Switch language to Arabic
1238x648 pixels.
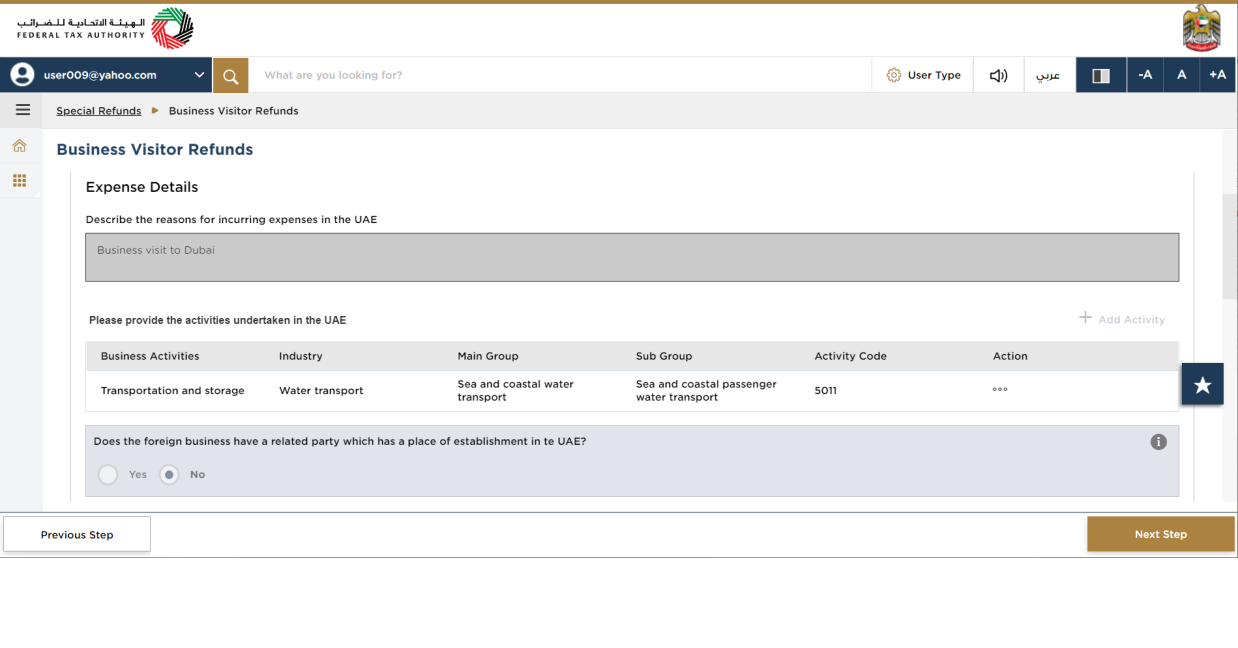(1048, 75)
